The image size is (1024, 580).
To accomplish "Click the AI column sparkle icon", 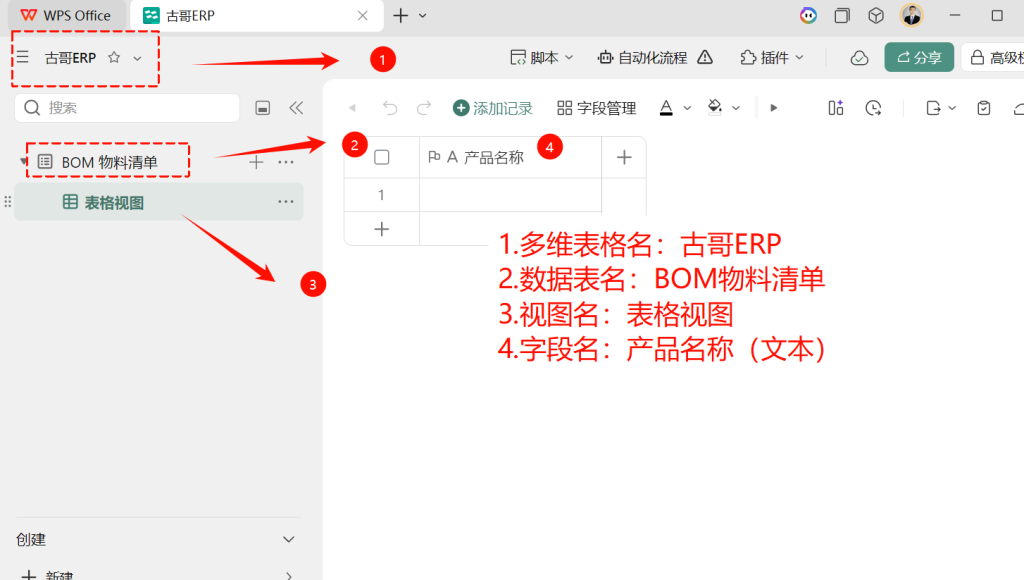I will [x=836, y=108].
